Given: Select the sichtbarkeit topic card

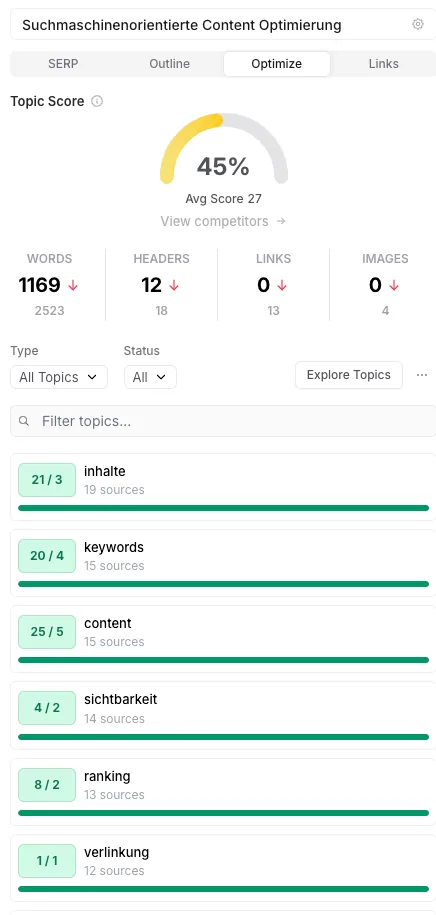Looking at the screenshot, I should point(223,715).
